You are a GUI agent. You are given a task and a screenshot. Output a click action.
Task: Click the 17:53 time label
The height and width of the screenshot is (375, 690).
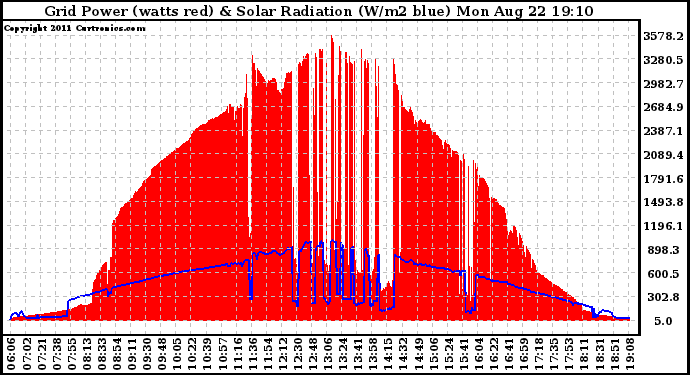(568, 354)
